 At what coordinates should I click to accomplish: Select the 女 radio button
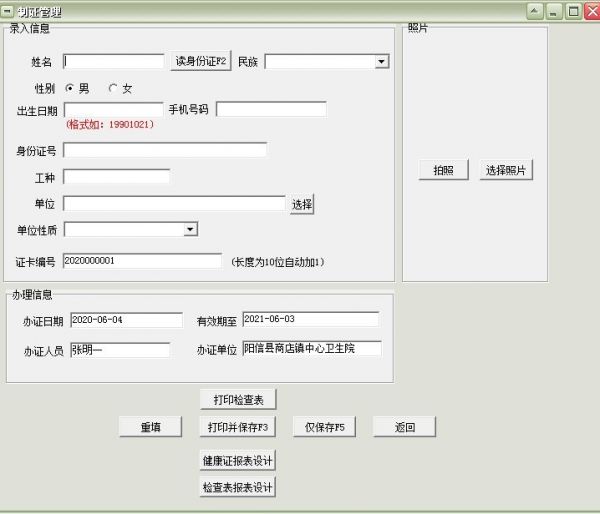coord(112,88)
